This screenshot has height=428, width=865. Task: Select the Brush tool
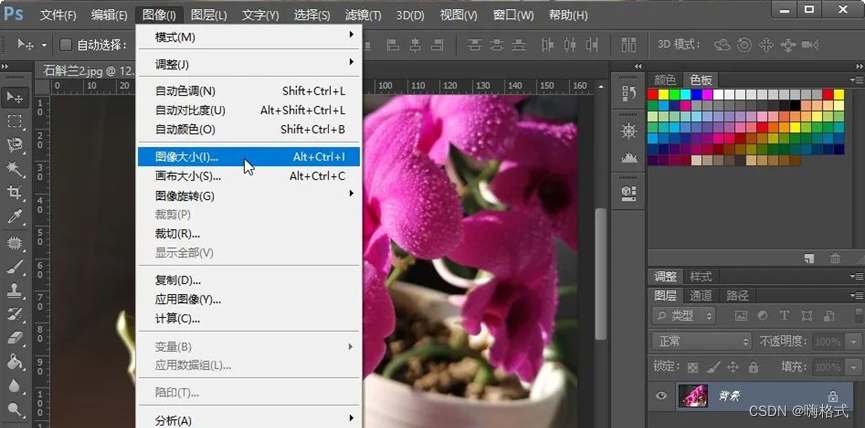coord(15,267)
